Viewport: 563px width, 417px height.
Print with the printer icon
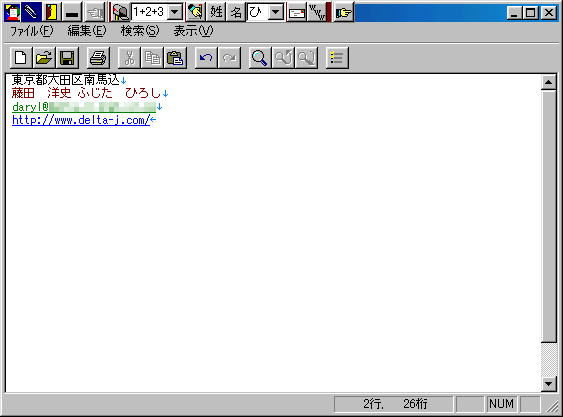tap(98, 58)
